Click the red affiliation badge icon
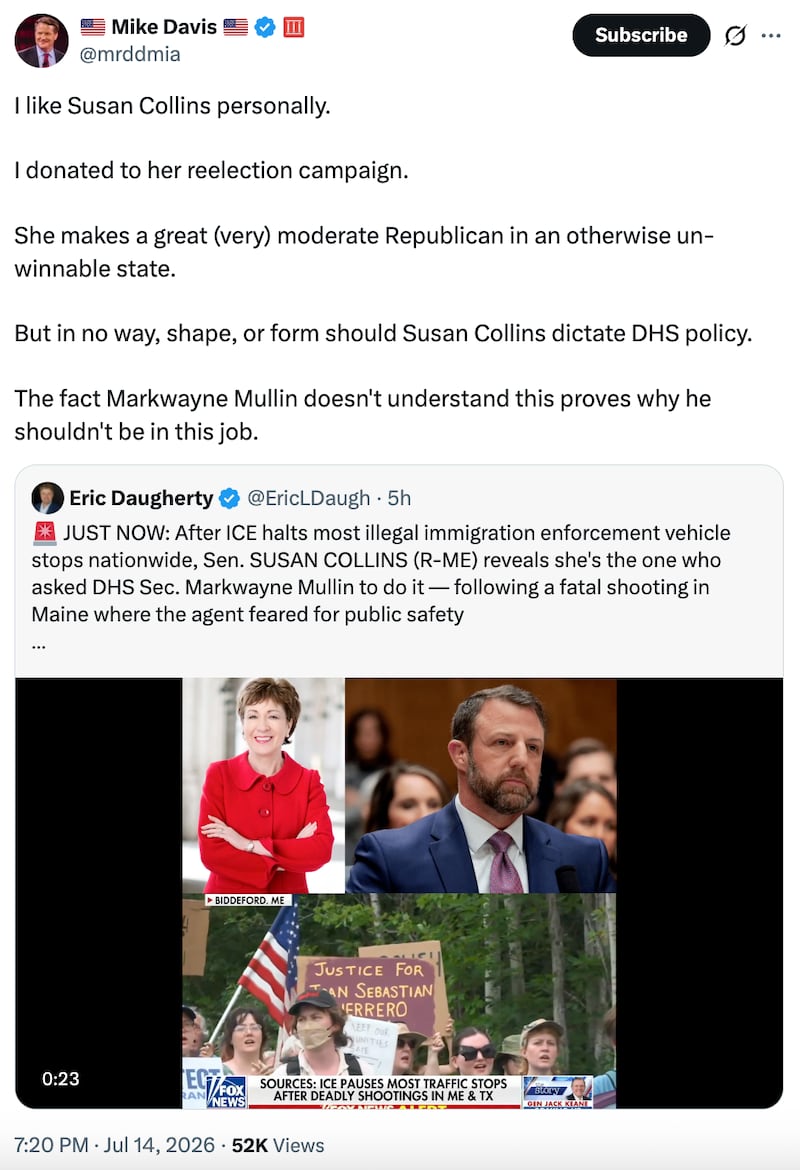800x1170 pixels. (294, 28)
